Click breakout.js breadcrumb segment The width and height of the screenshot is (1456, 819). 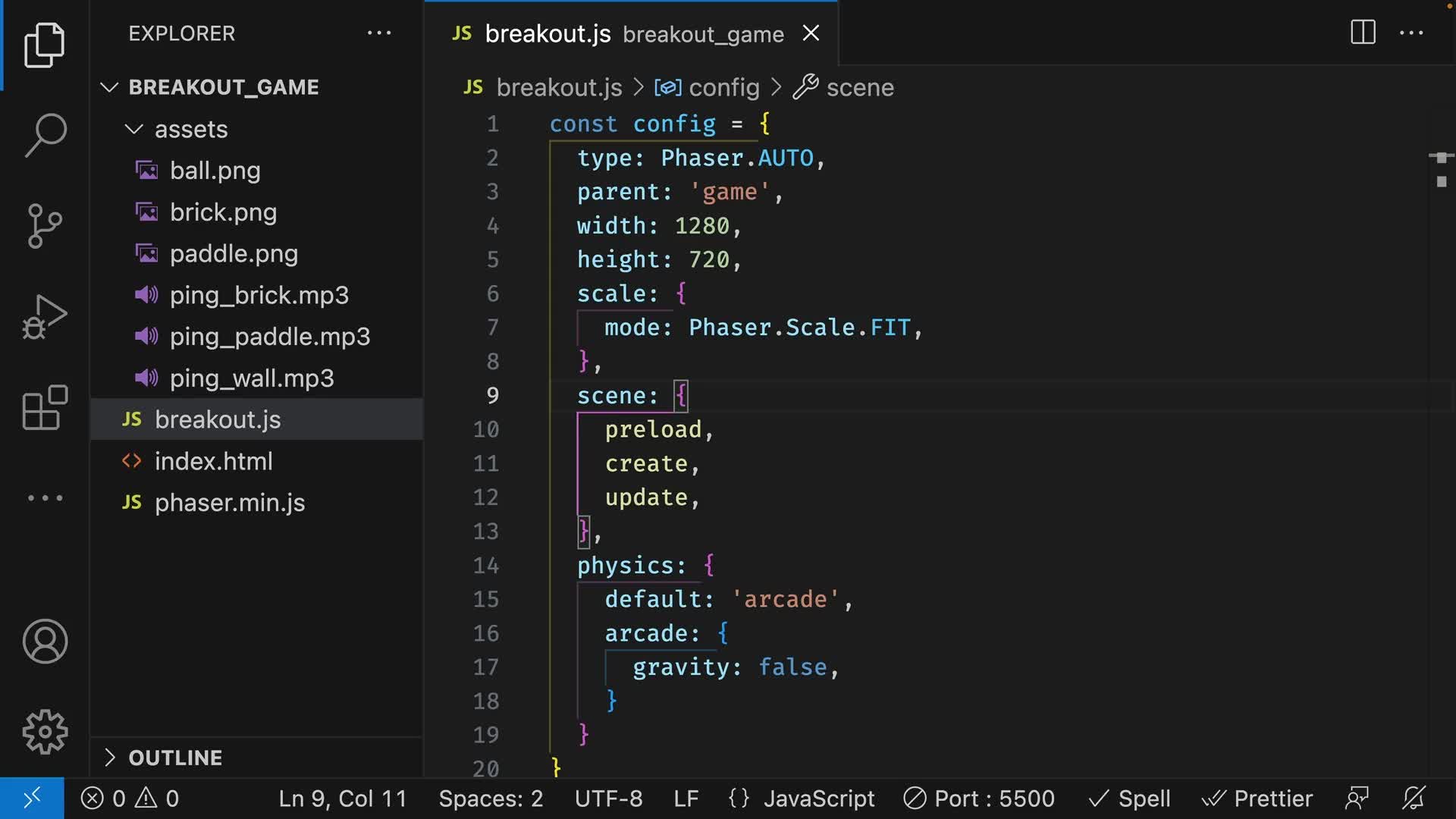point(559,87)
